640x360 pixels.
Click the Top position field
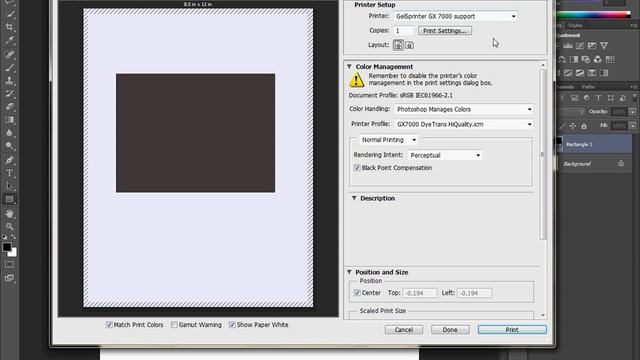pos(420,293)
